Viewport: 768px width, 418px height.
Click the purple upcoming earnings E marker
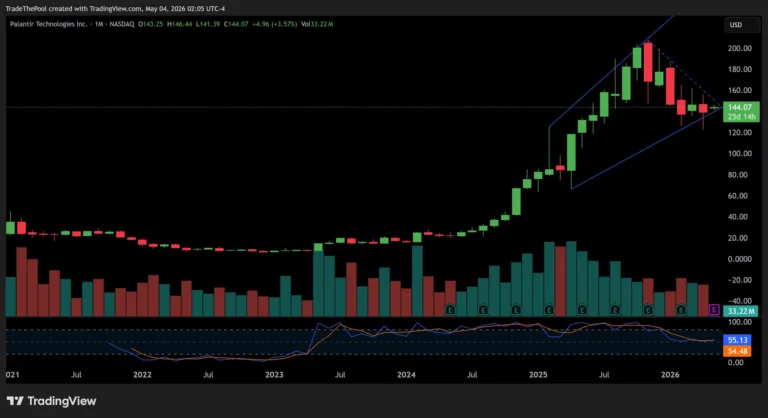pyautogui.click(x=714, y=310)
